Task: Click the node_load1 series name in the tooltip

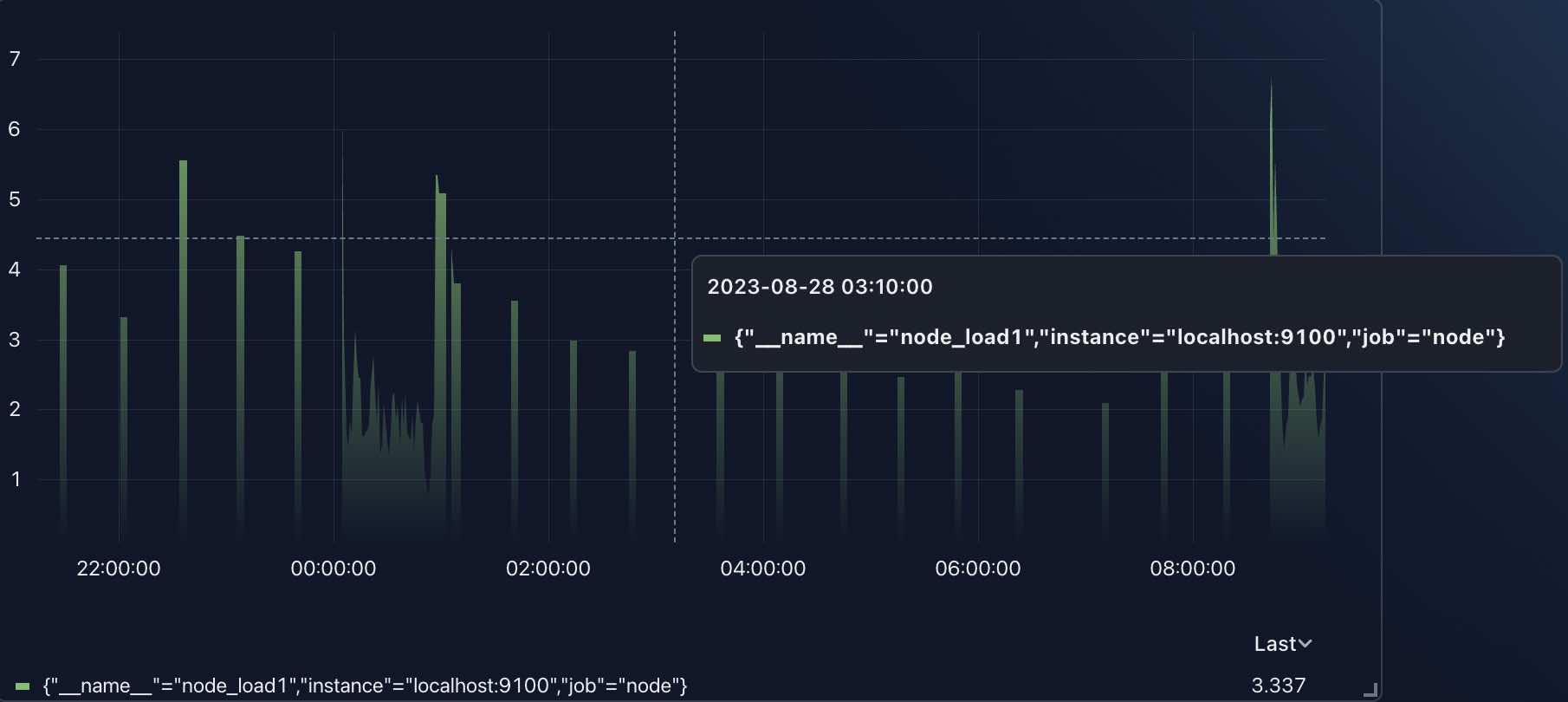Action: click(1119, 337)
